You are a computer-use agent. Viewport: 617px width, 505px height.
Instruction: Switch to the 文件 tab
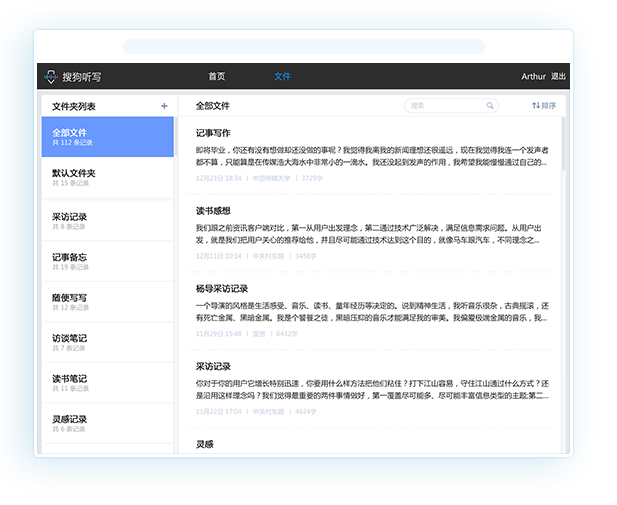point(282,76)
